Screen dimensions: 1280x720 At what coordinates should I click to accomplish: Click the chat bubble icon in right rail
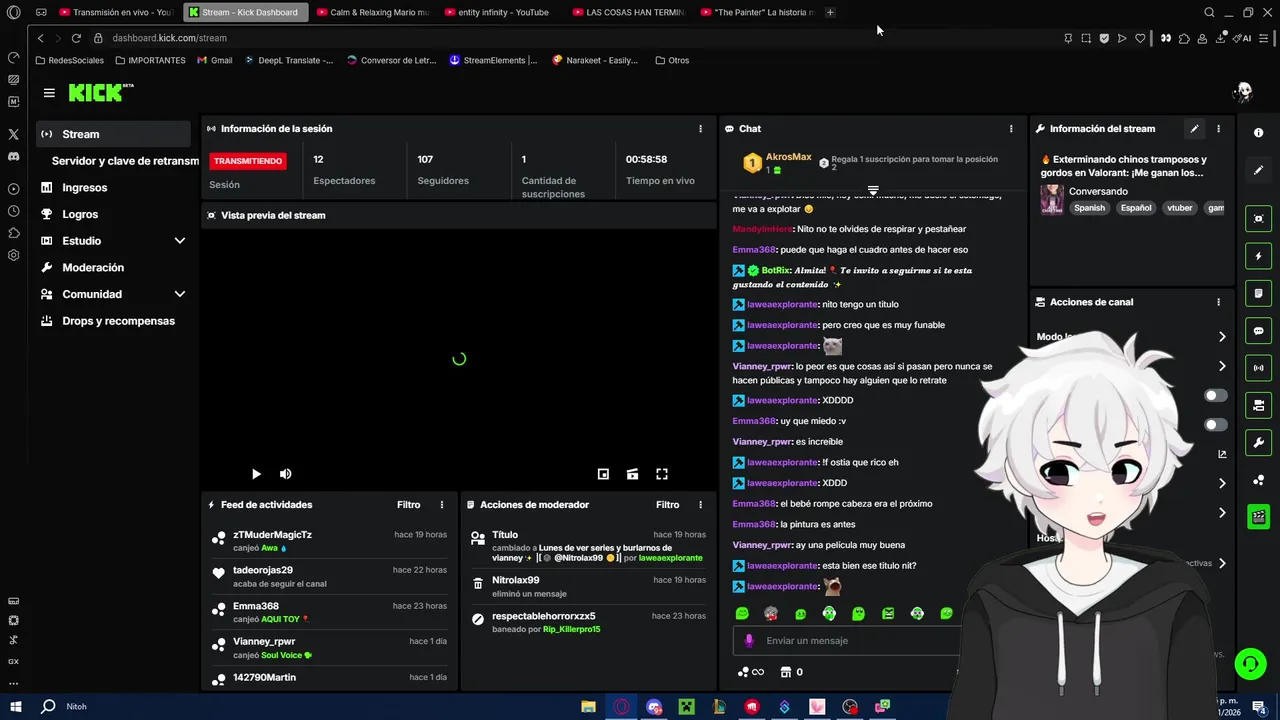click(x=1258, y=331)
